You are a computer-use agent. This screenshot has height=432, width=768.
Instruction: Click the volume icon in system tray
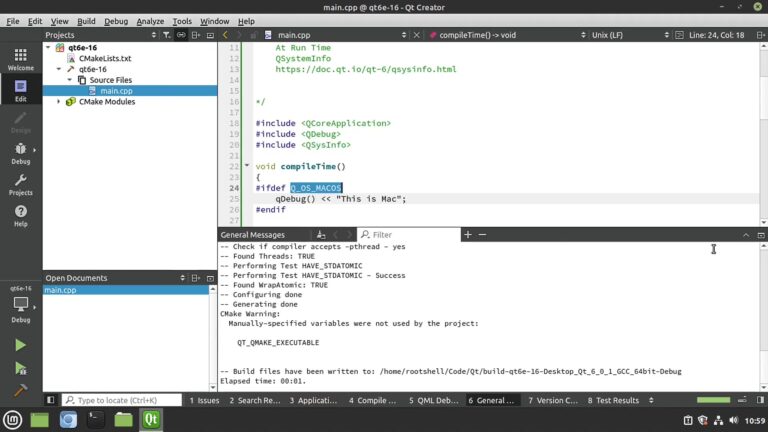click(733, 420)
